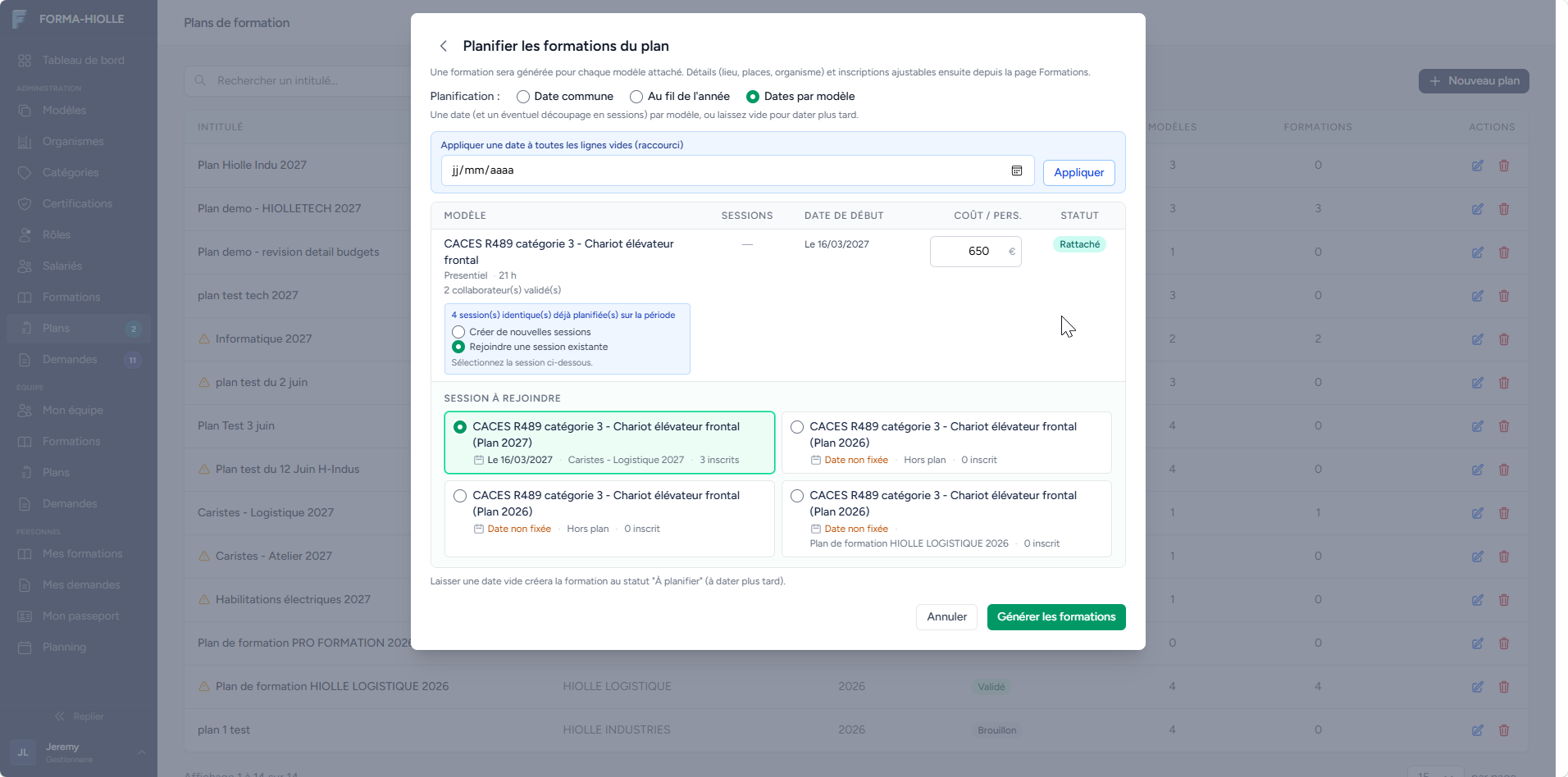Image resolution: width=1568 pixels, height=777 pixels.
Task: Open Plans under Équipe in sidebar
Action: click(79, 472)
